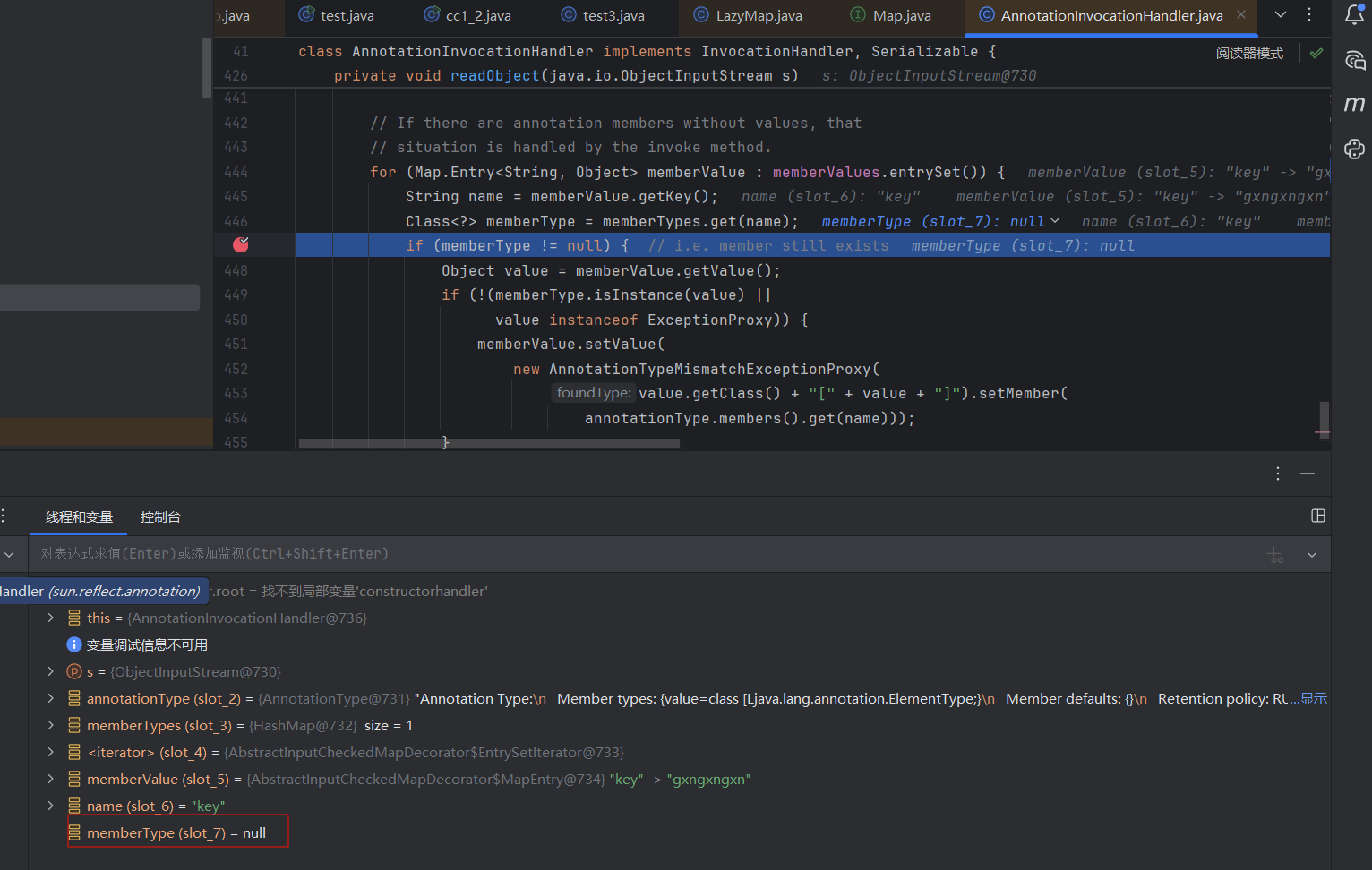Open the Maven tool window icon
Screen dimensions: 1372x870
1354,104
